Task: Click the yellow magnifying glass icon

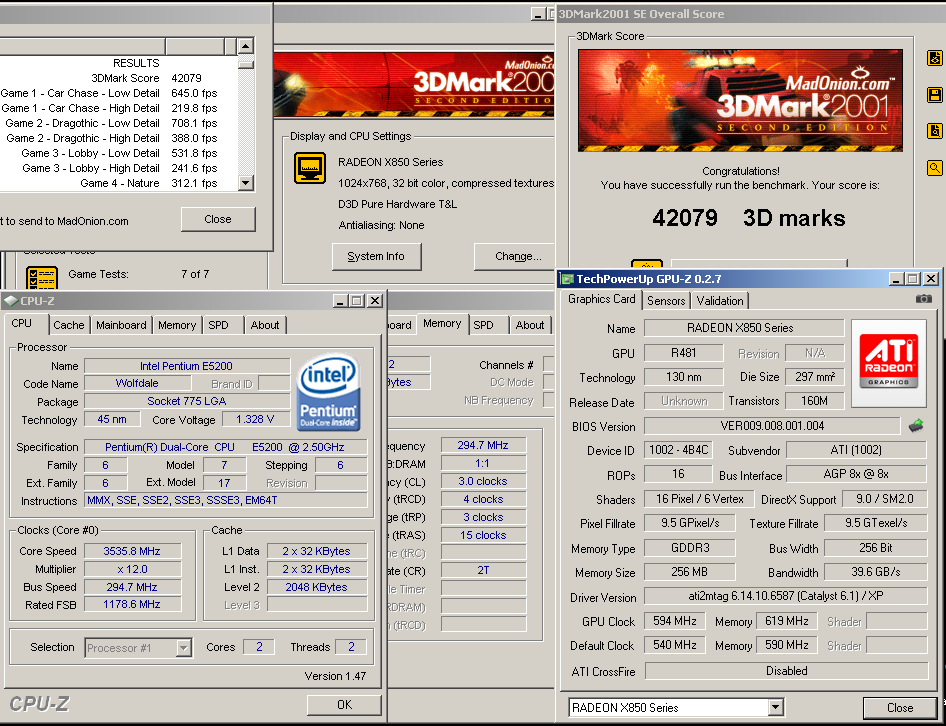Action: [935, 168]
